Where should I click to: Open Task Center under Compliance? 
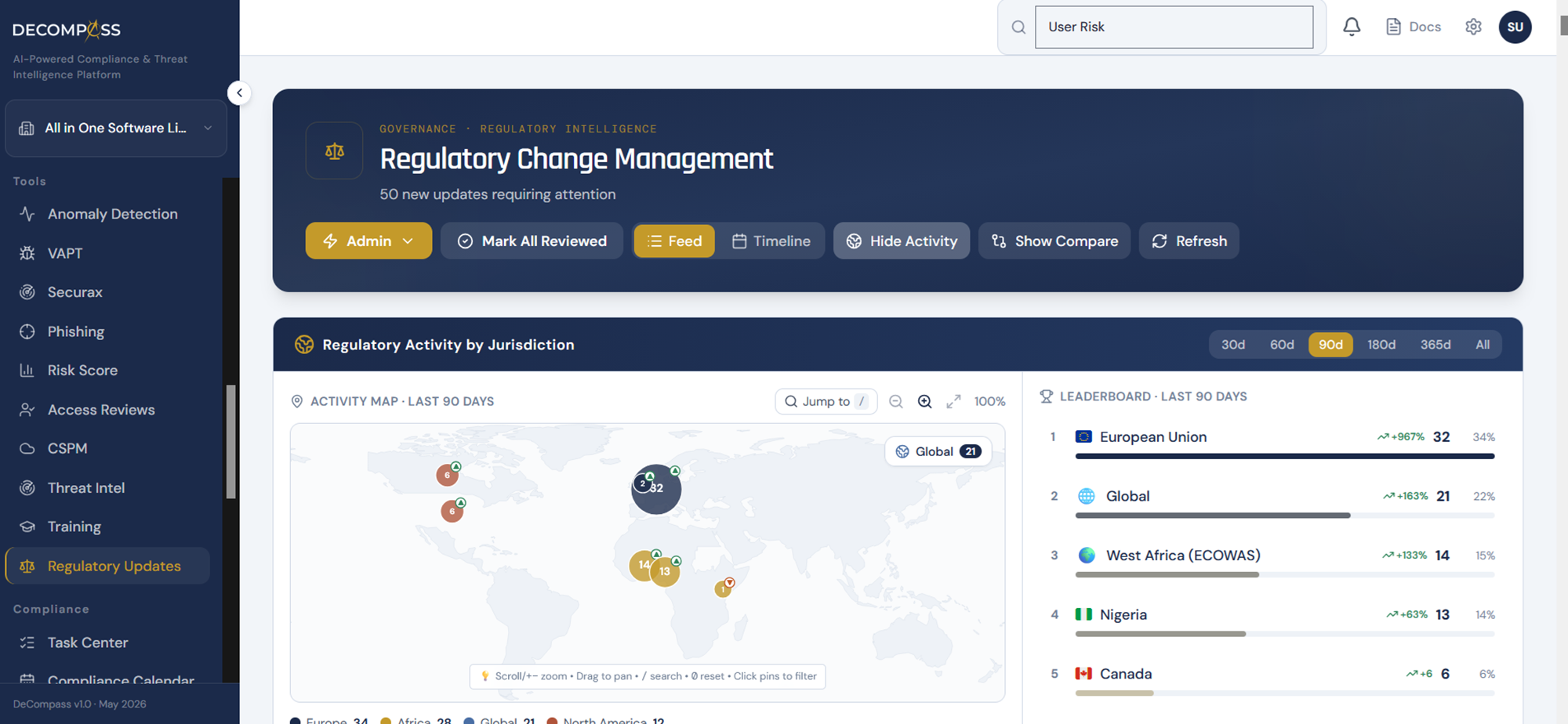(x=88, y=643)
